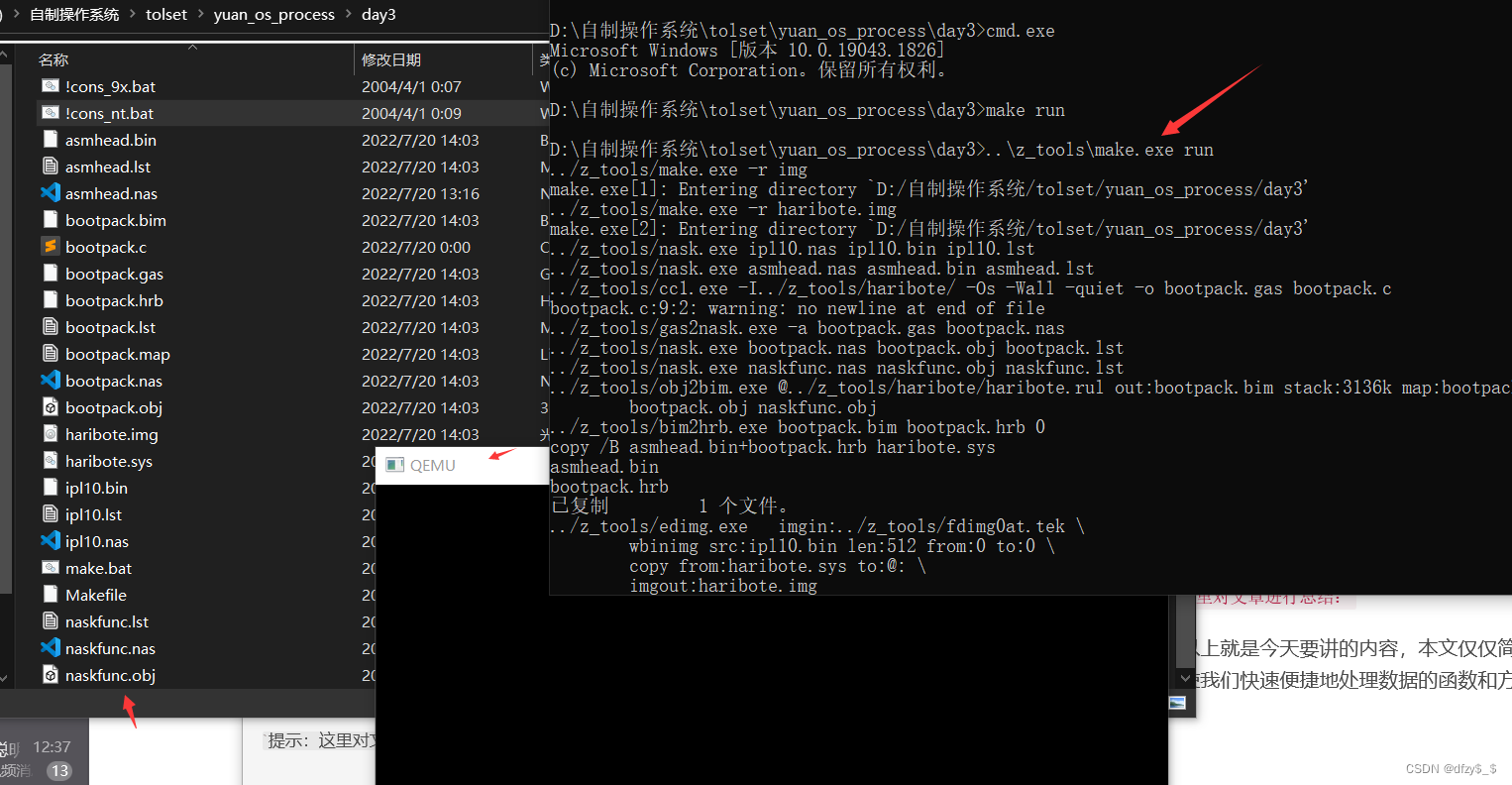Click the scroll down arrow beside article text
1512x785 pixels.
[x=1186, y=679]
